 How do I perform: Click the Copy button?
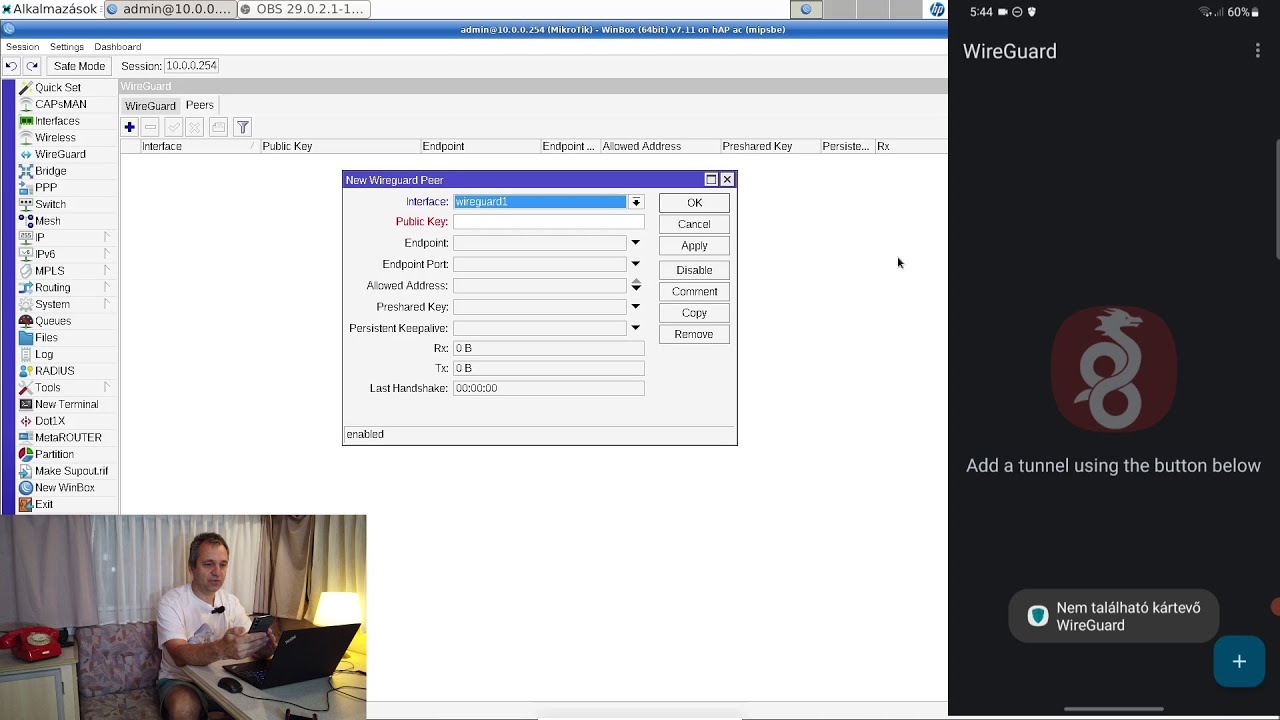coord(694,313)
